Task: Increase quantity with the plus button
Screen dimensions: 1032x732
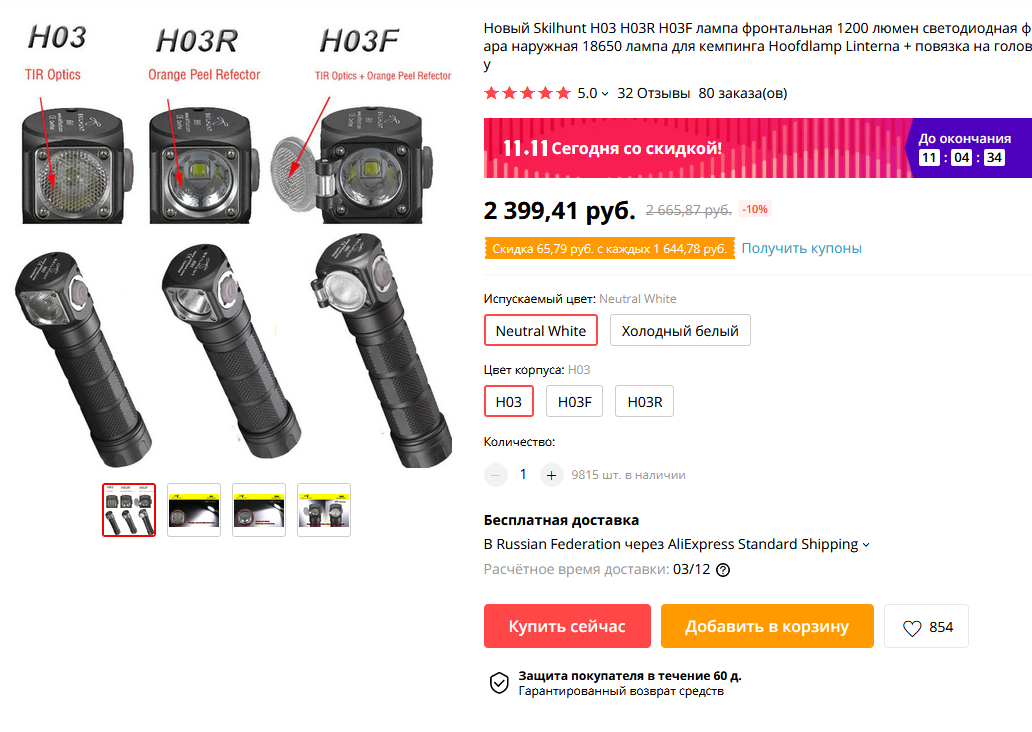Action: pyautogui.click(x=552, y=475)
